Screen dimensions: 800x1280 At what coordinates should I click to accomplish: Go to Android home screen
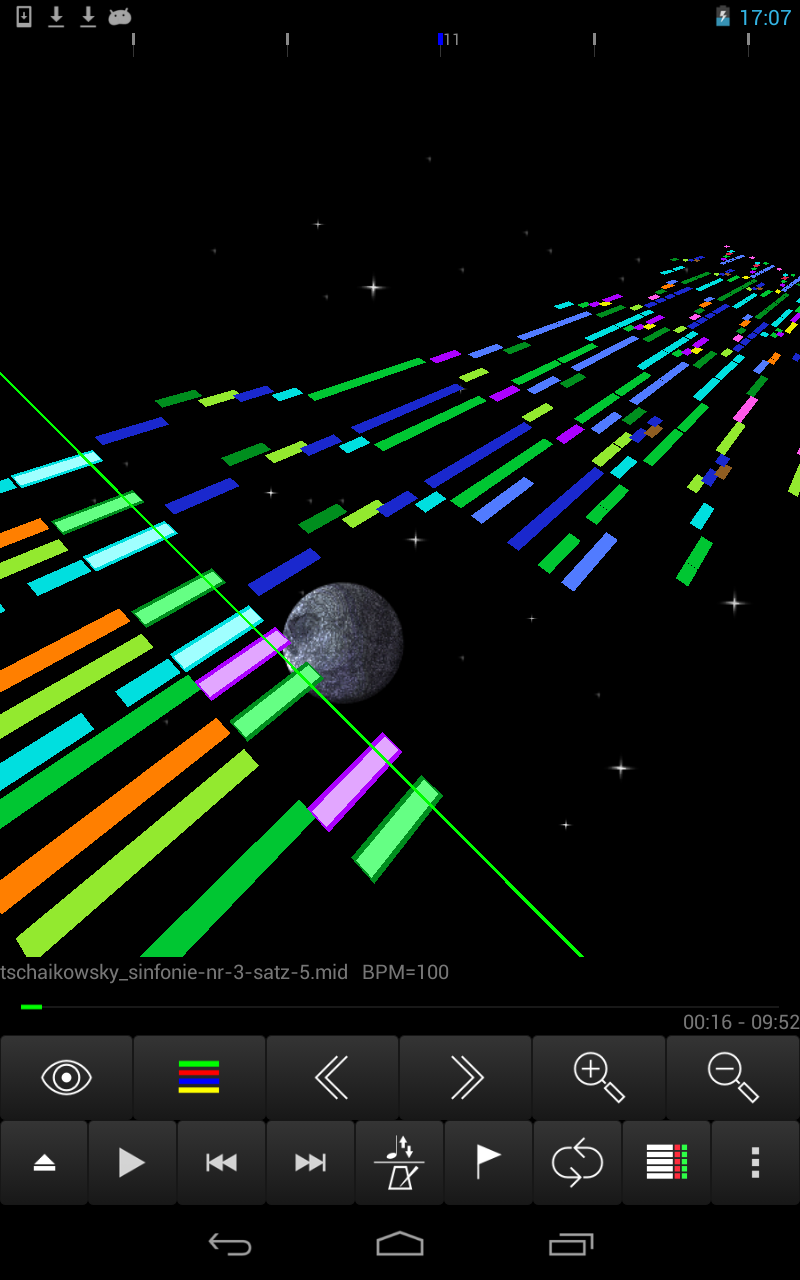pyautogui.click(x=400, y=1243)
